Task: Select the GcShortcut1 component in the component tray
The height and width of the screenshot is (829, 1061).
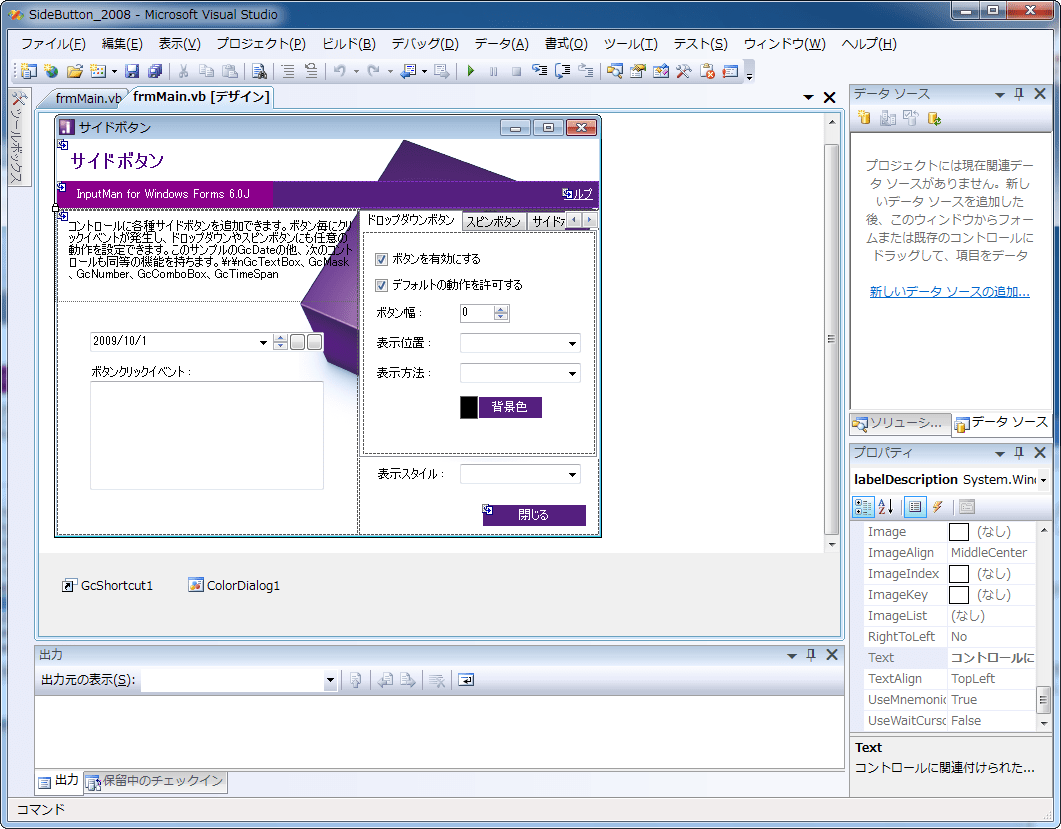Action: coord(107,586)
